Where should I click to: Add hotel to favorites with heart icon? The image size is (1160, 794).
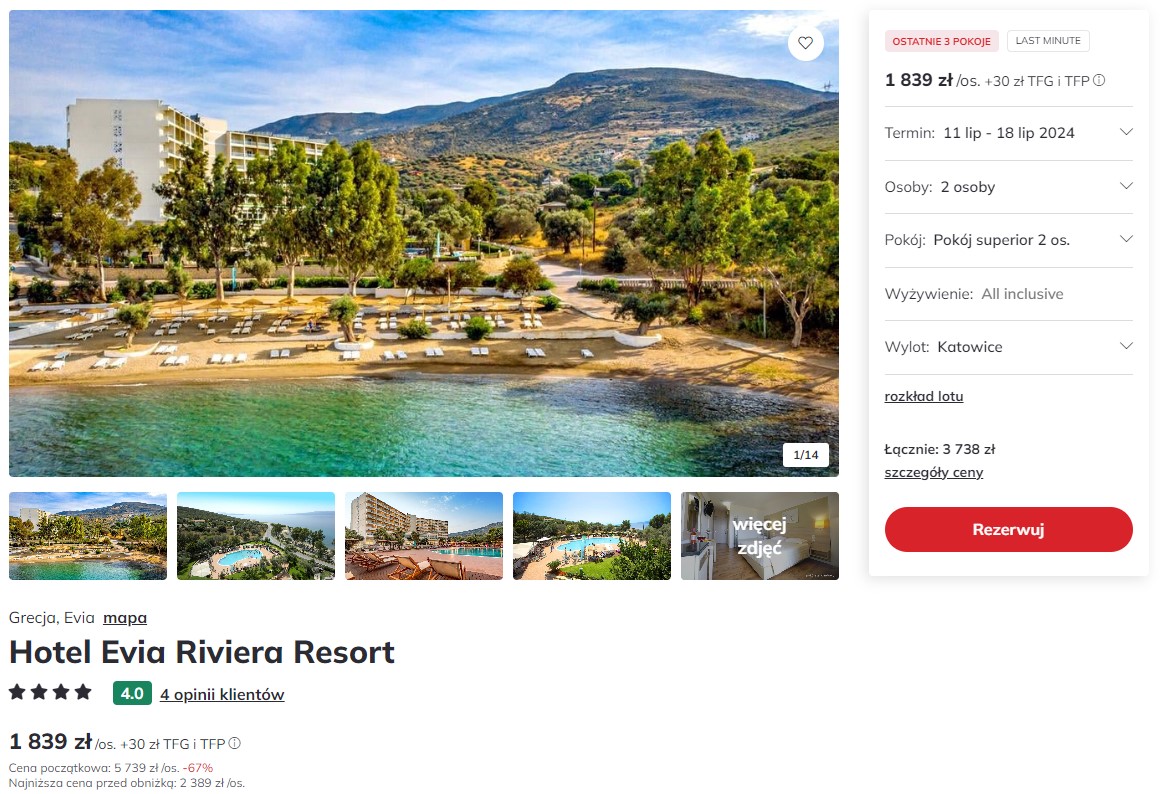tap(806, 43)
